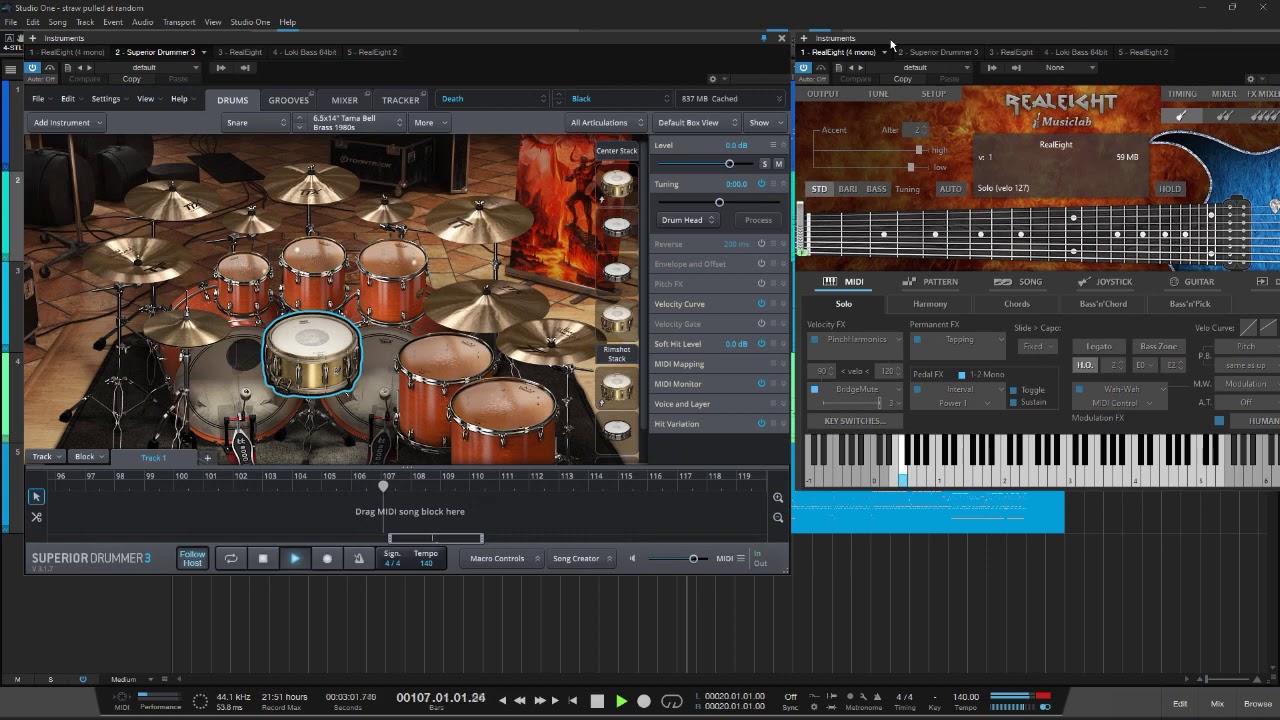
Task: Toggle Superior Drummer metronome
Action: point(359,559)
